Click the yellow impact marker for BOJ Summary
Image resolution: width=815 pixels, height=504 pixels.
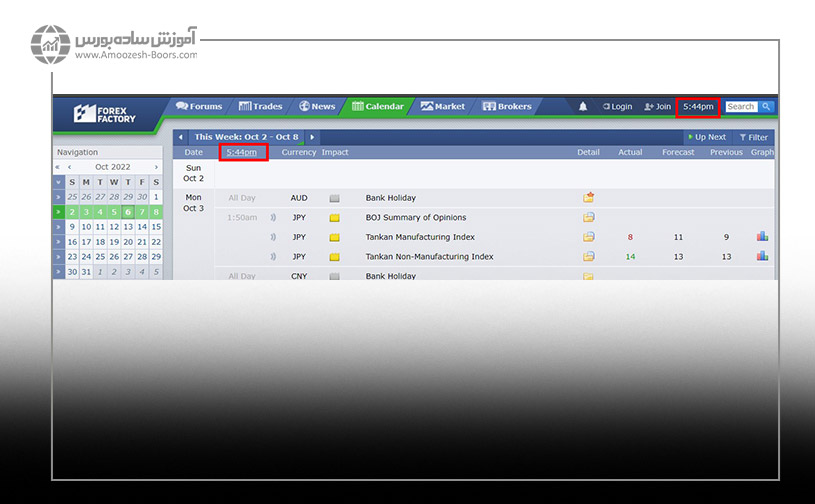tap(335, 218)
